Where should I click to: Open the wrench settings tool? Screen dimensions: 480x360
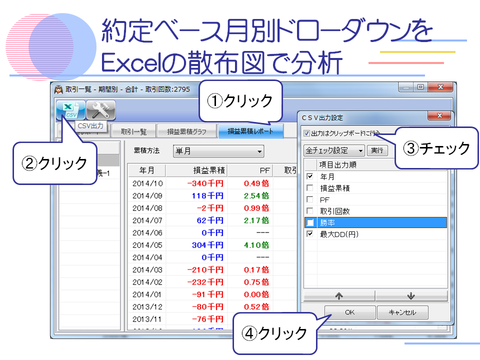(101, 110)
